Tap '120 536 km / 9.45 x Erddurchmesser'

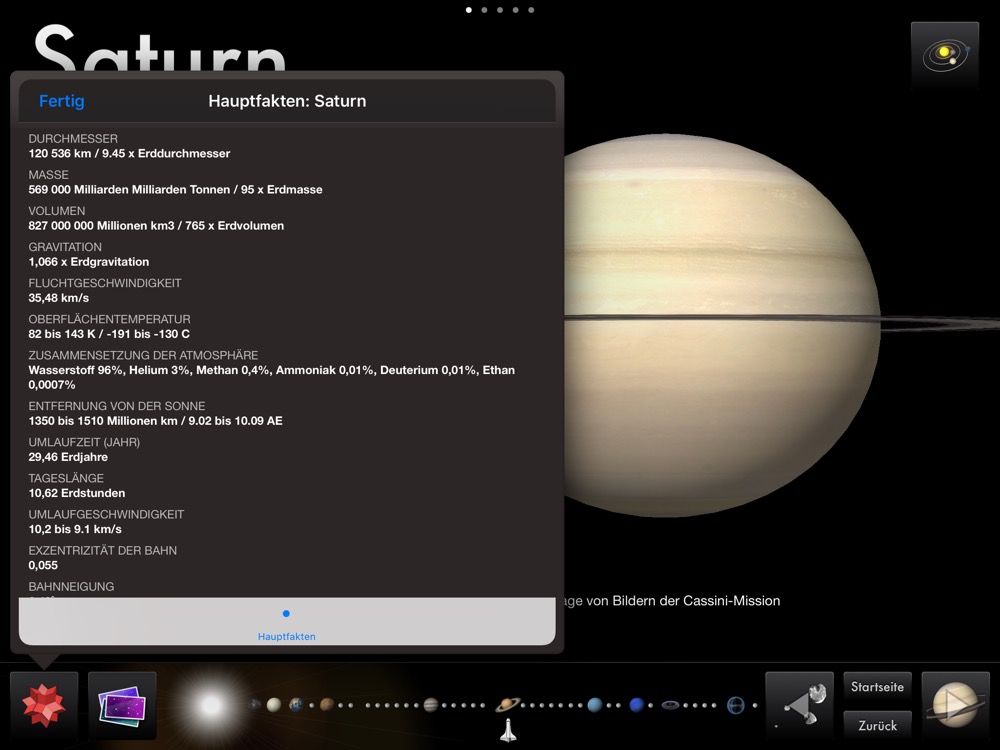pos(129,154)
